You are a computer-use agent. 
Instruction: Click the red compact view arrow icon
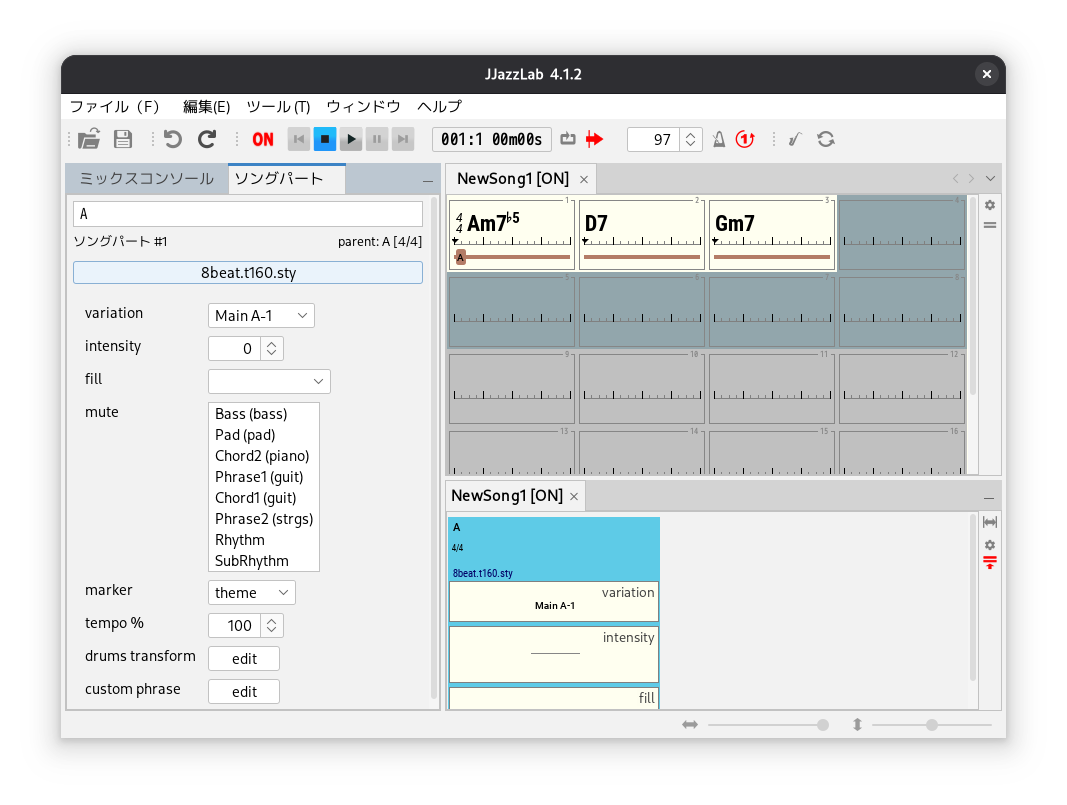(990, 563)
